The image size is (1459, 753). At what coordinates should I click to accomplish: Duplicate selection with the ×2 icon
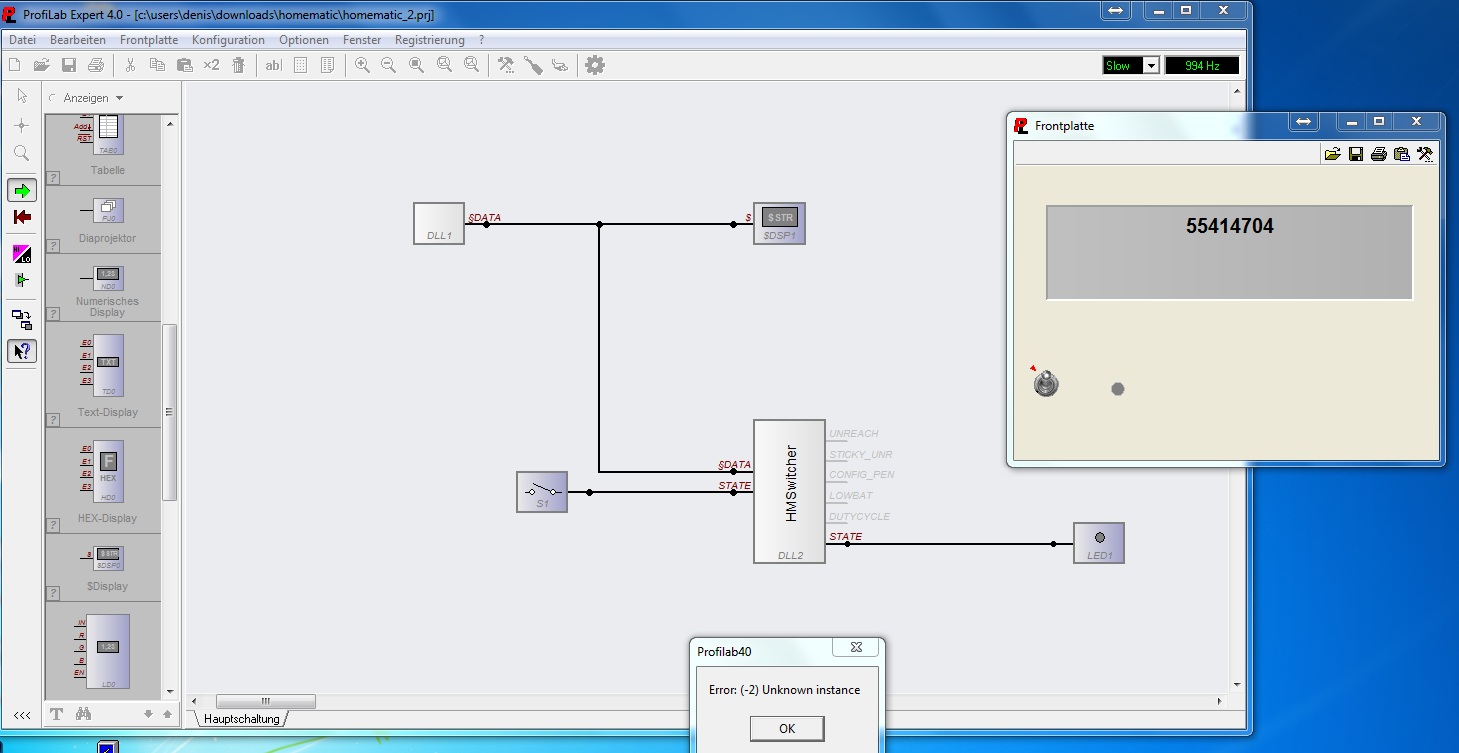[211, 65]
